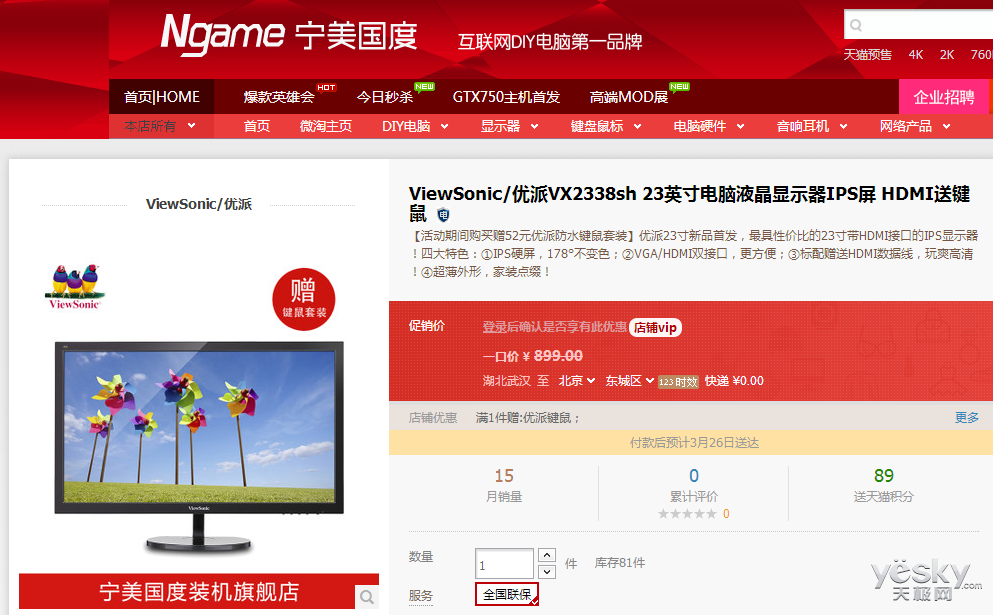This screenshot has height=615, width=993.
Task: Click the 123时效 delivery badge
Action: pos(678,381)
